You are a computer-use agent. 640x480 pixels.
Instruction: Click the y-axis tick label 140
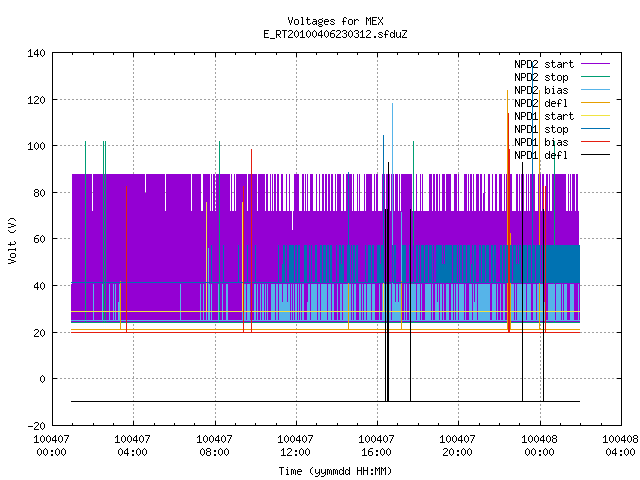[36, 53]
